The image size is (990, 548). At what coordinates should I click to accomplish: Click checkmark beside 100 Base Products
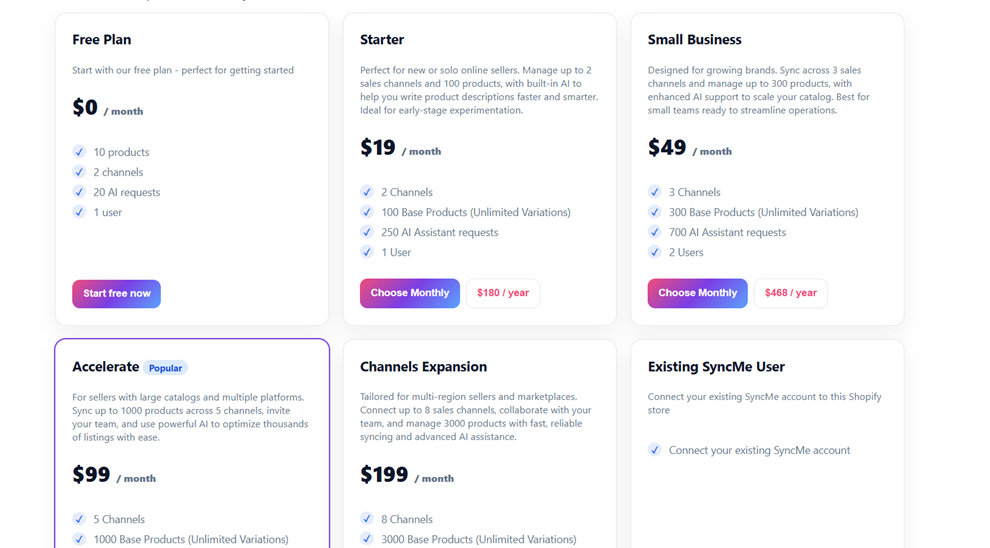coord(367,212)
